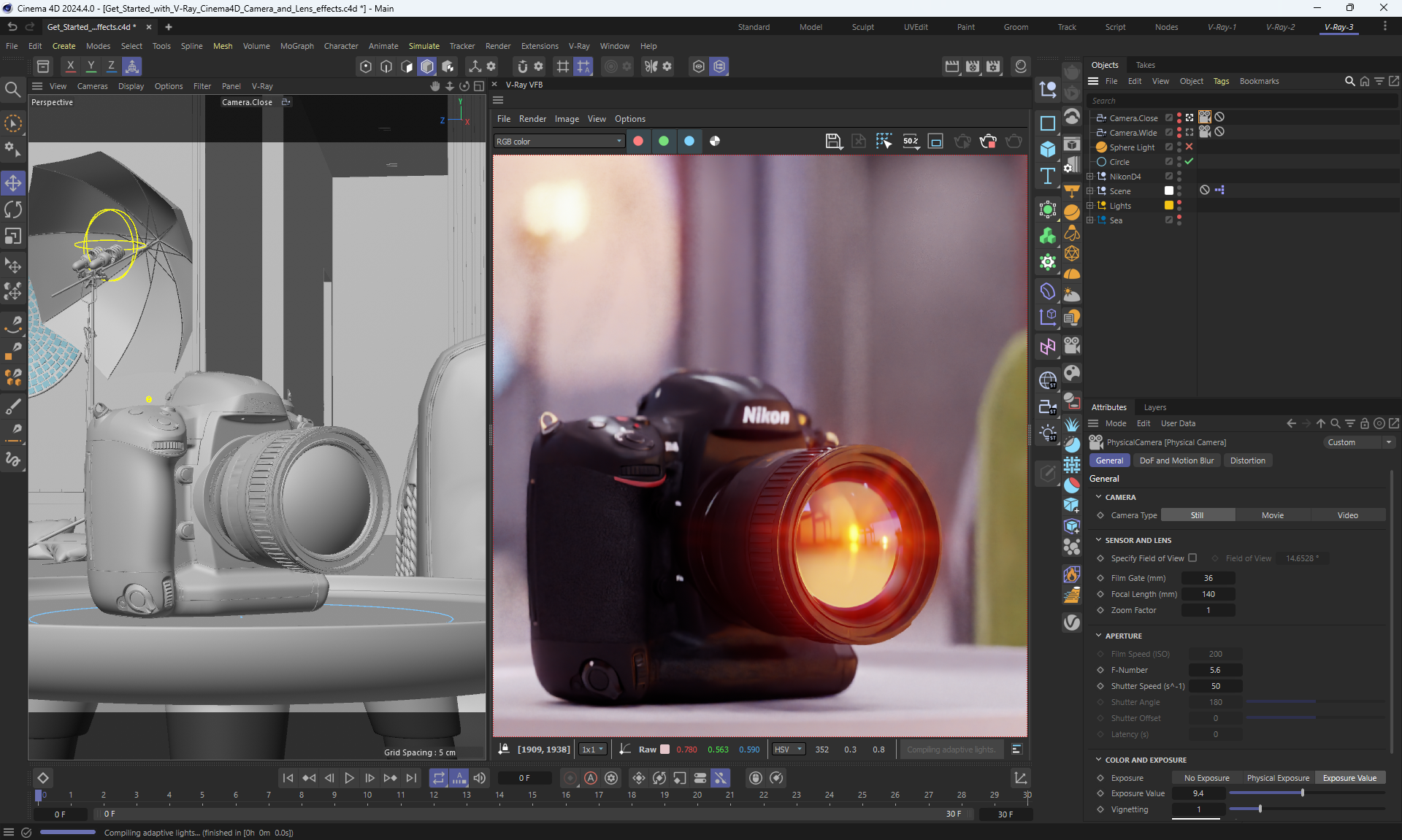Enable Specify Field of View checkbox
Viewport: 1402px width, 840px height.
point(1192,558)
